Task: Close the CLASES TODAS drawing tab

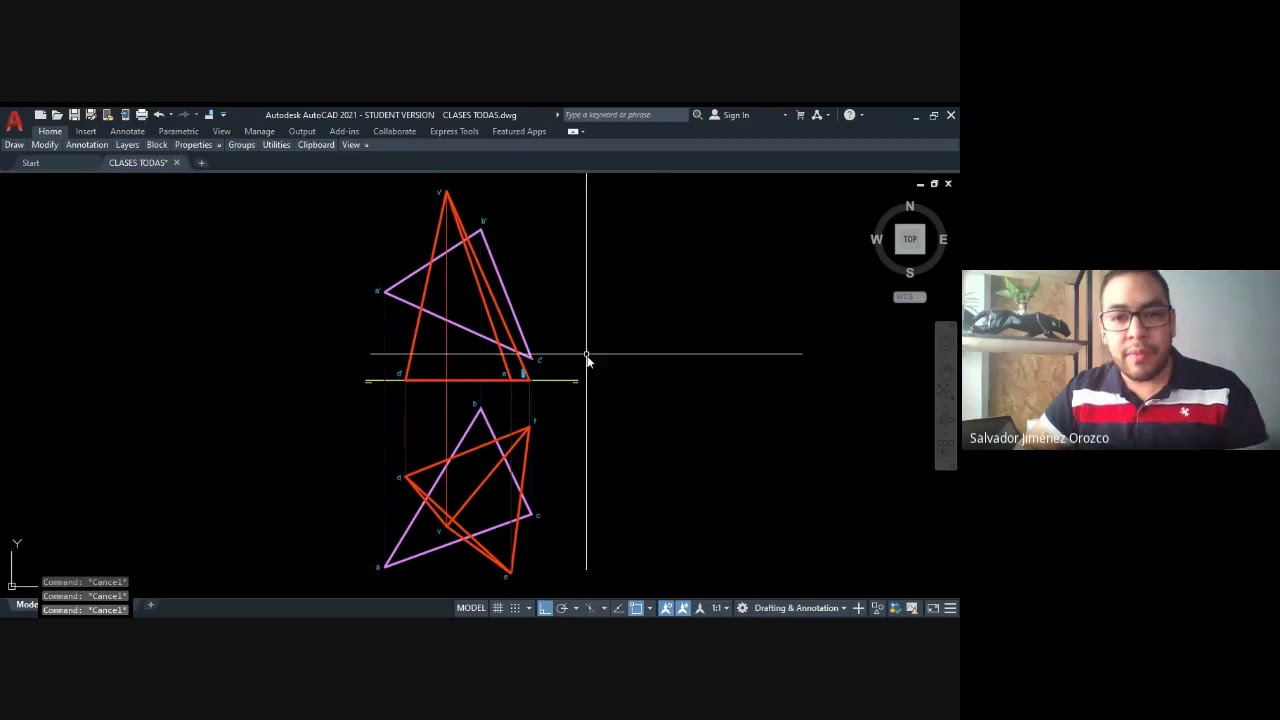Action: tap(177, 163)
